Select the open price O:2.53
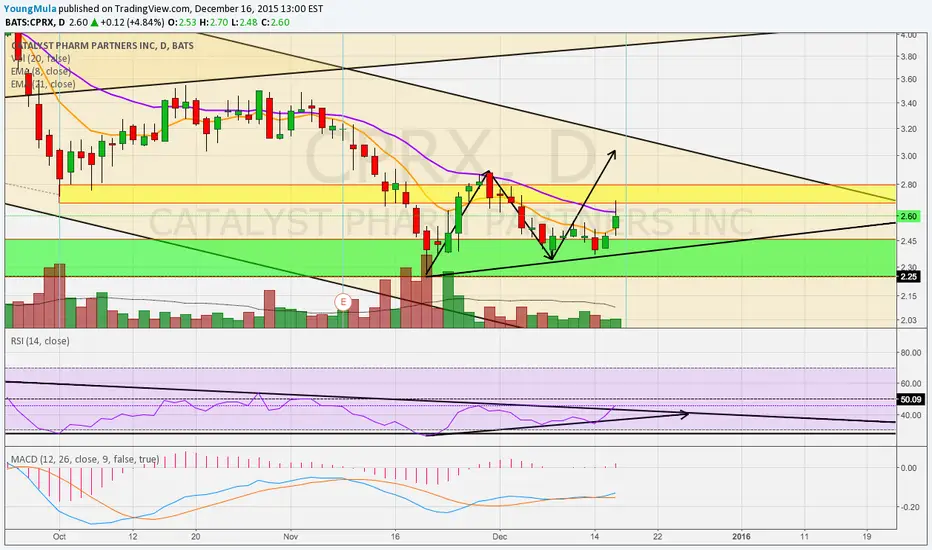Screen dimensions: 932x550 pos(182,23)
